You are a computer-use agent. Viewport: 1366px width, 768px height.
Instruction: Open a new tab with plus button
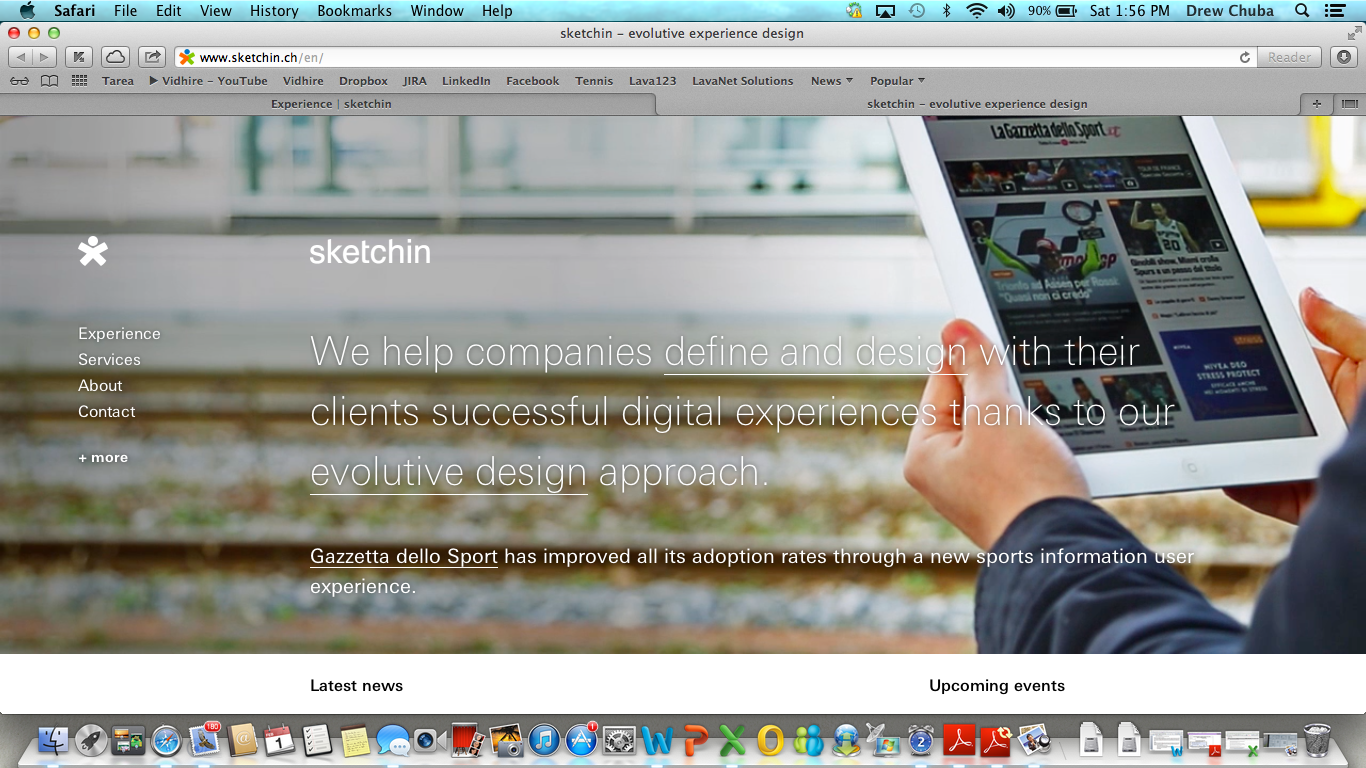coord(1316,104)
